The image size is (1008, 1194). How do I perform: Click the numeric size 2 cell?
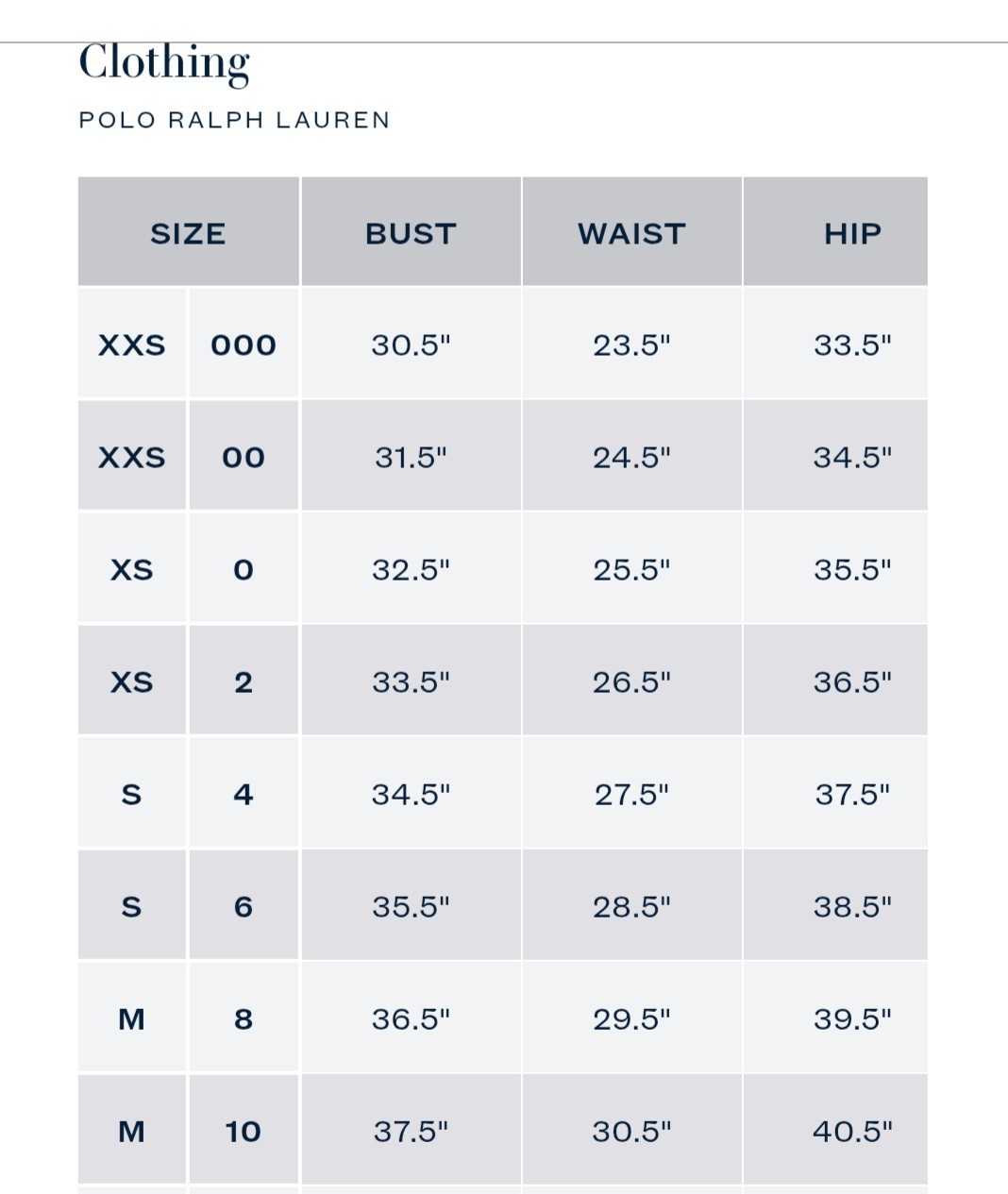pos(244,681)
